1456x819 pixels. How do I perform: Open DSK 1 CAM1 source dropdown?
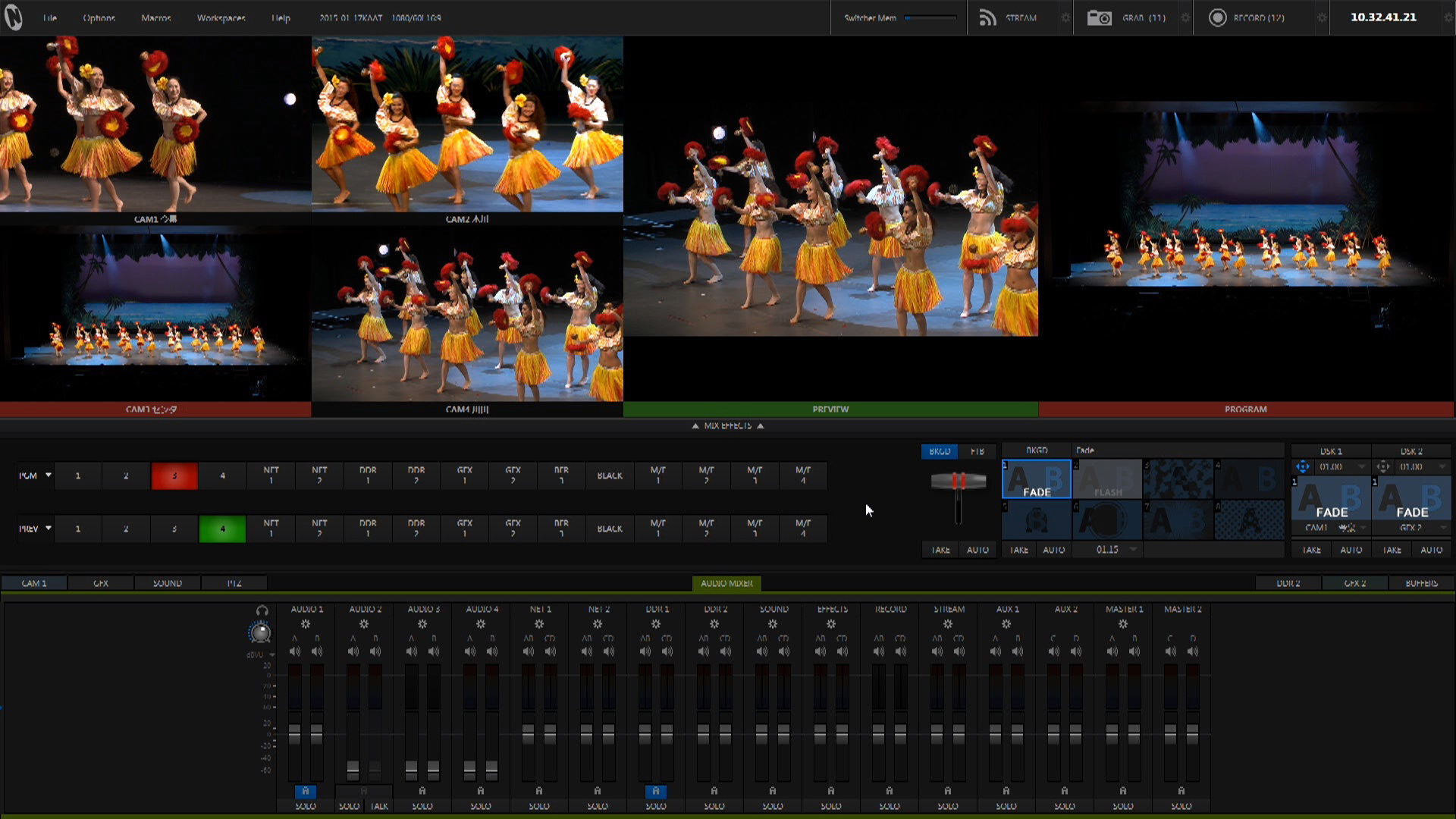click(x=1363, y=528)
